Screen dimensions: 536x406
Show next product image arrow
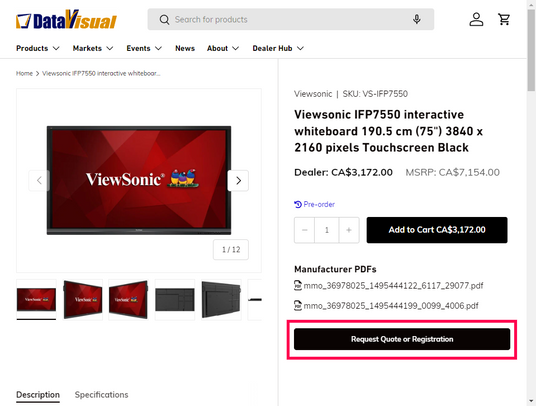238,180
